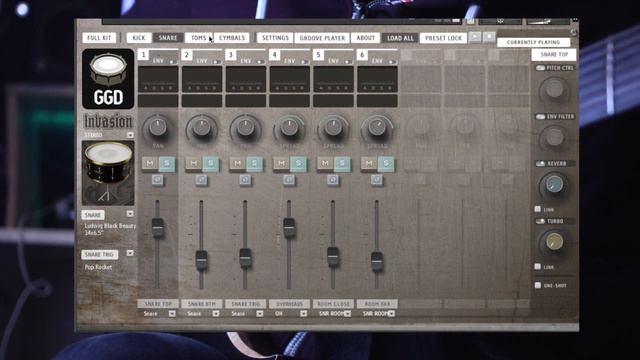This screenshot has width=640, height=360.
Task: Click the Reverb knob
Action: point(554,185)
